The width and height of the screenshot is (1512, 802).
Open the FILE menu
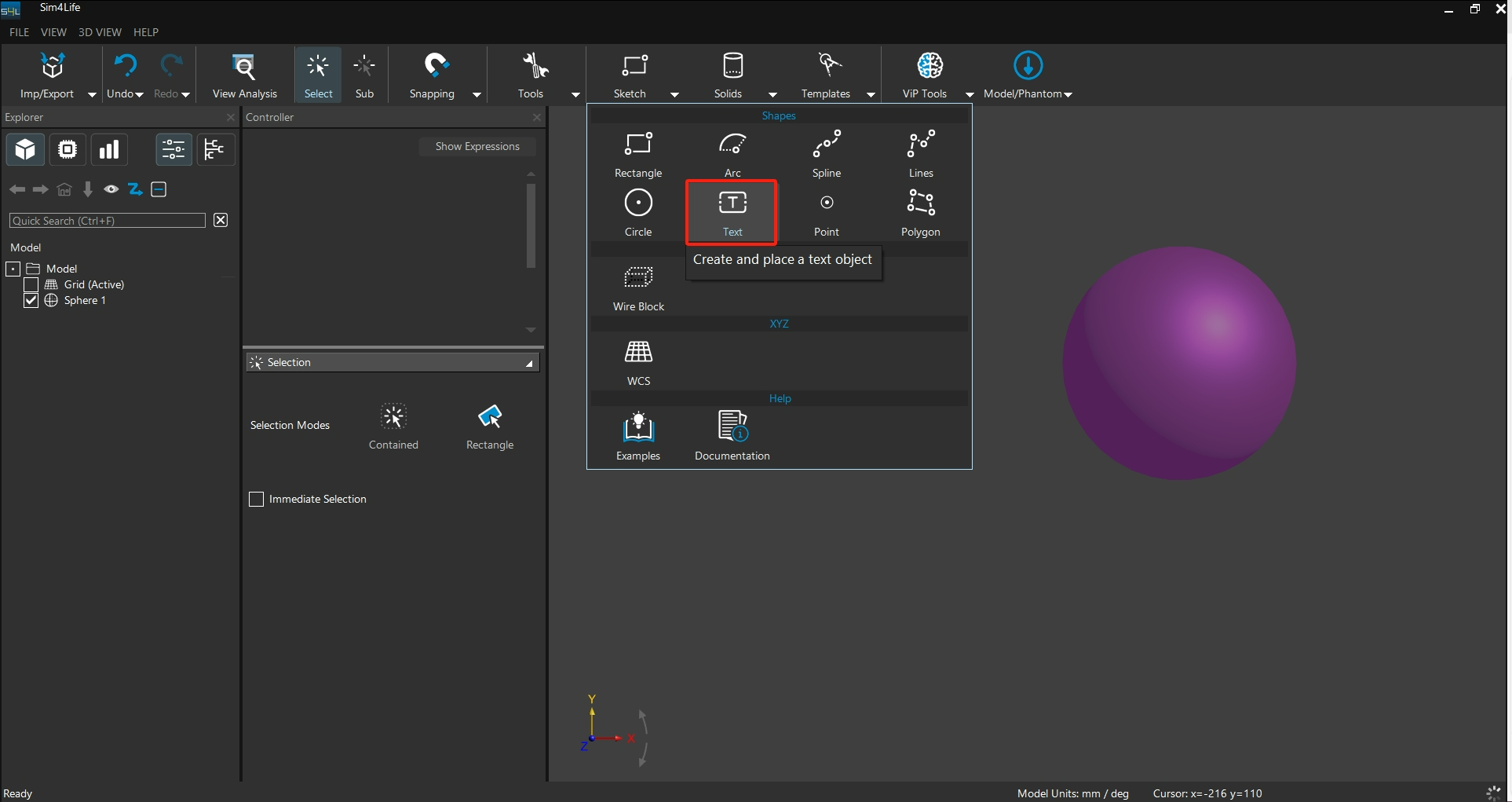(x=19, y=32)
